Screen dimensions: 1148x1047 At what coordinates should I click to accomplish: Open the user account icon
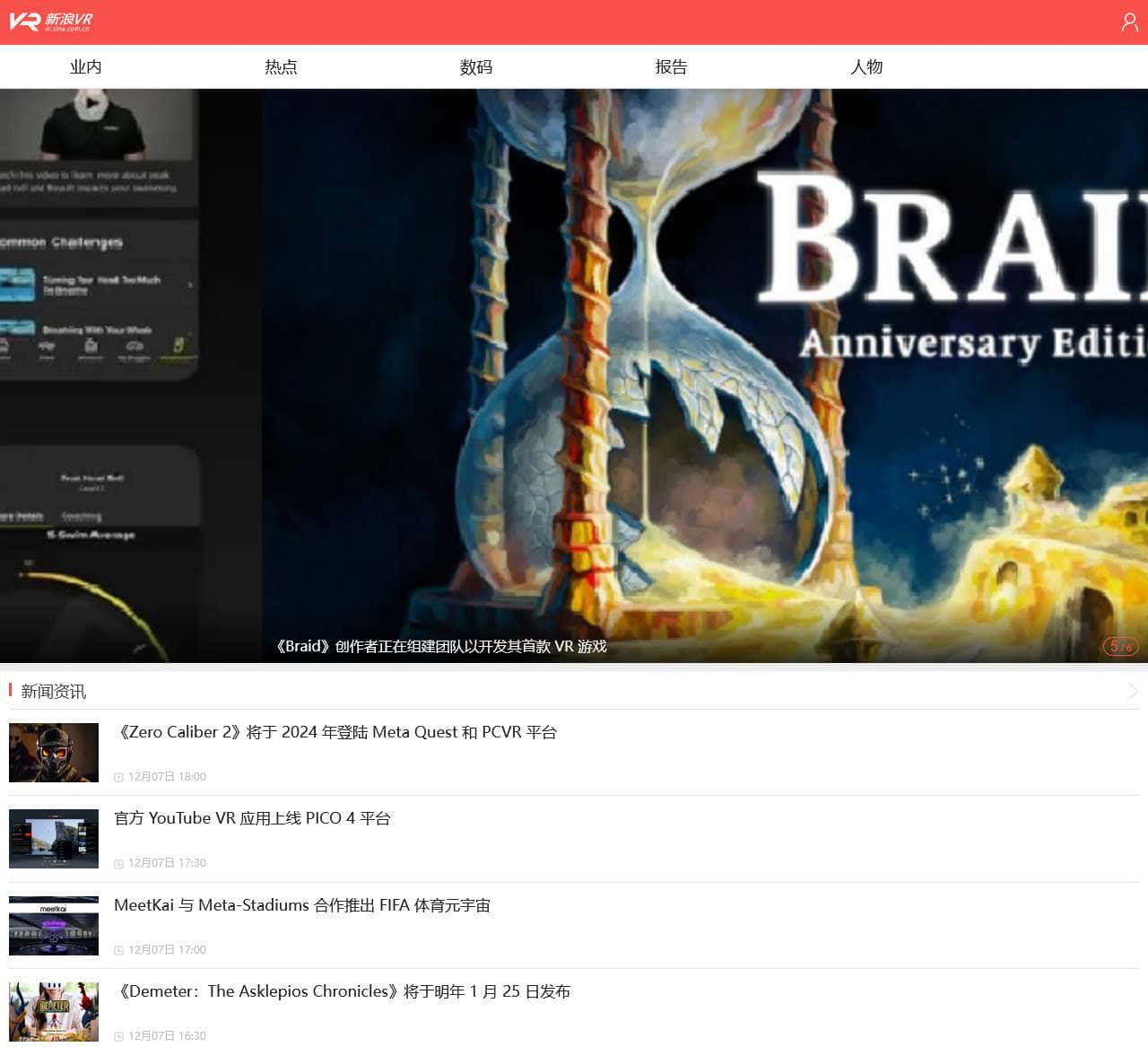[1130, 22]
